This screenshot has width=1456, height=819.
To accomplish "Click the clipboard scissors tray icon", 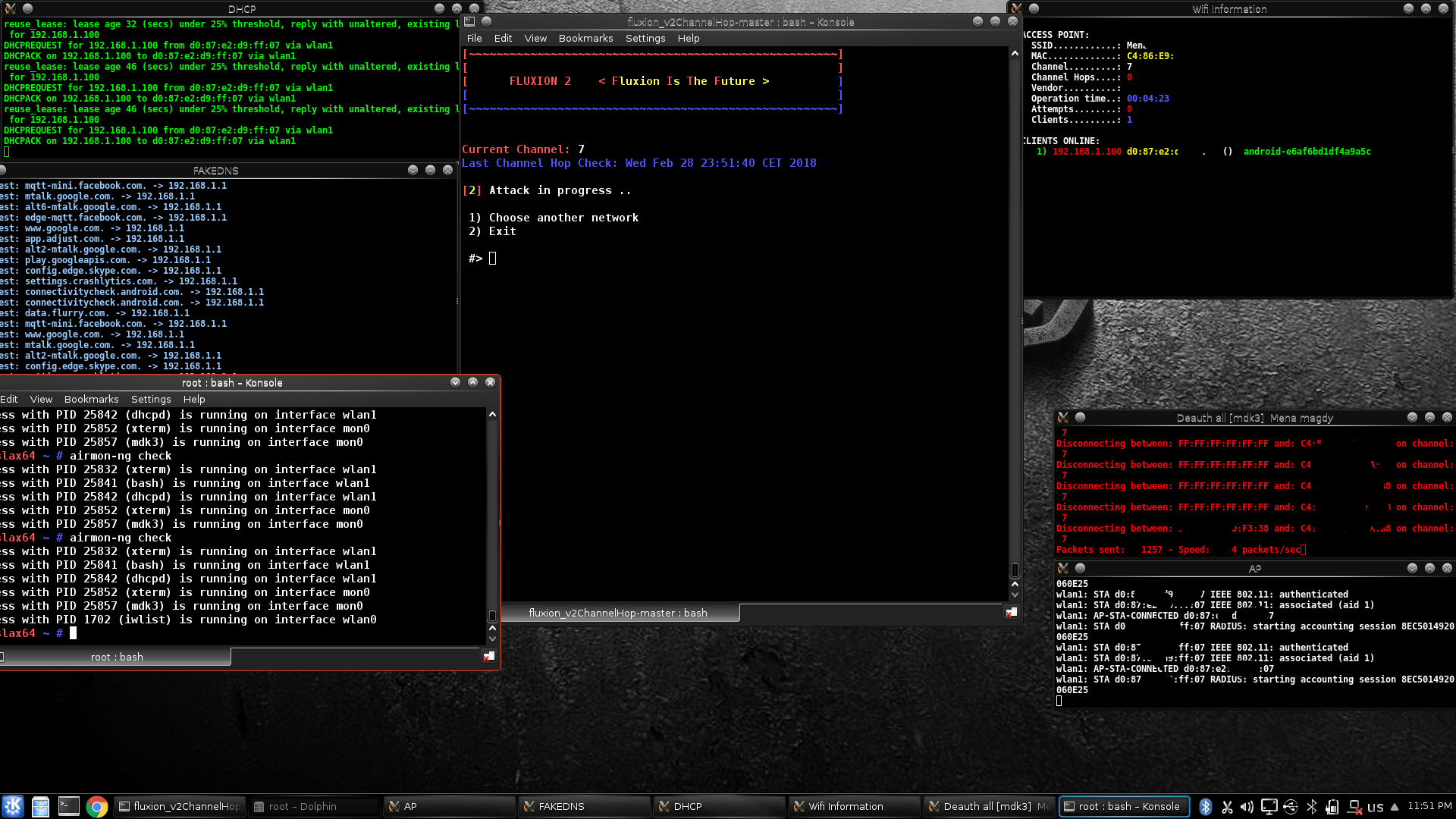I will (1227, 806).
